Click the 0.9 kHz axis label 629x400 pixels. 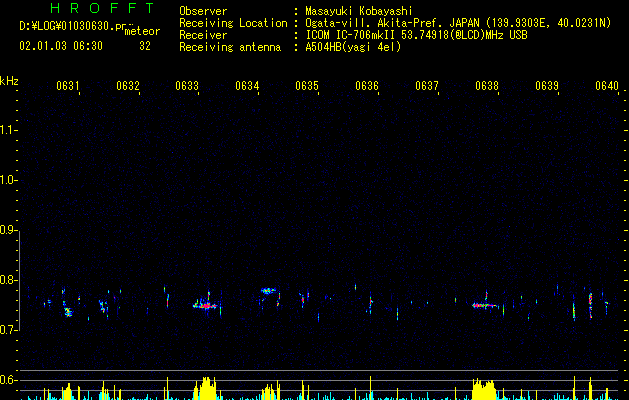point(8,230)
